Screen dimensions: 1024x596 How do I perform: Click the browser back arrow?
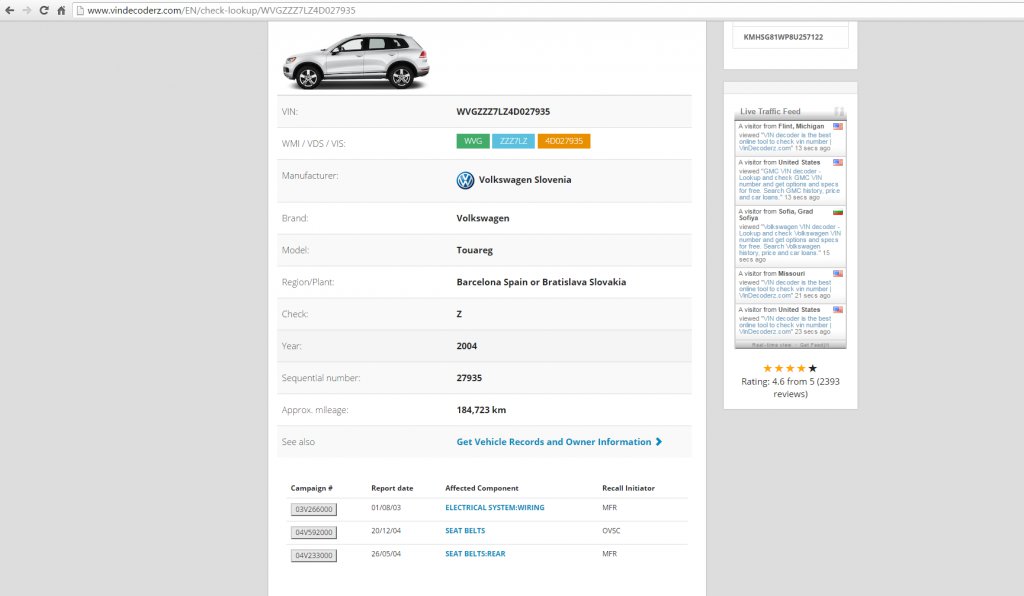point(10,10)
